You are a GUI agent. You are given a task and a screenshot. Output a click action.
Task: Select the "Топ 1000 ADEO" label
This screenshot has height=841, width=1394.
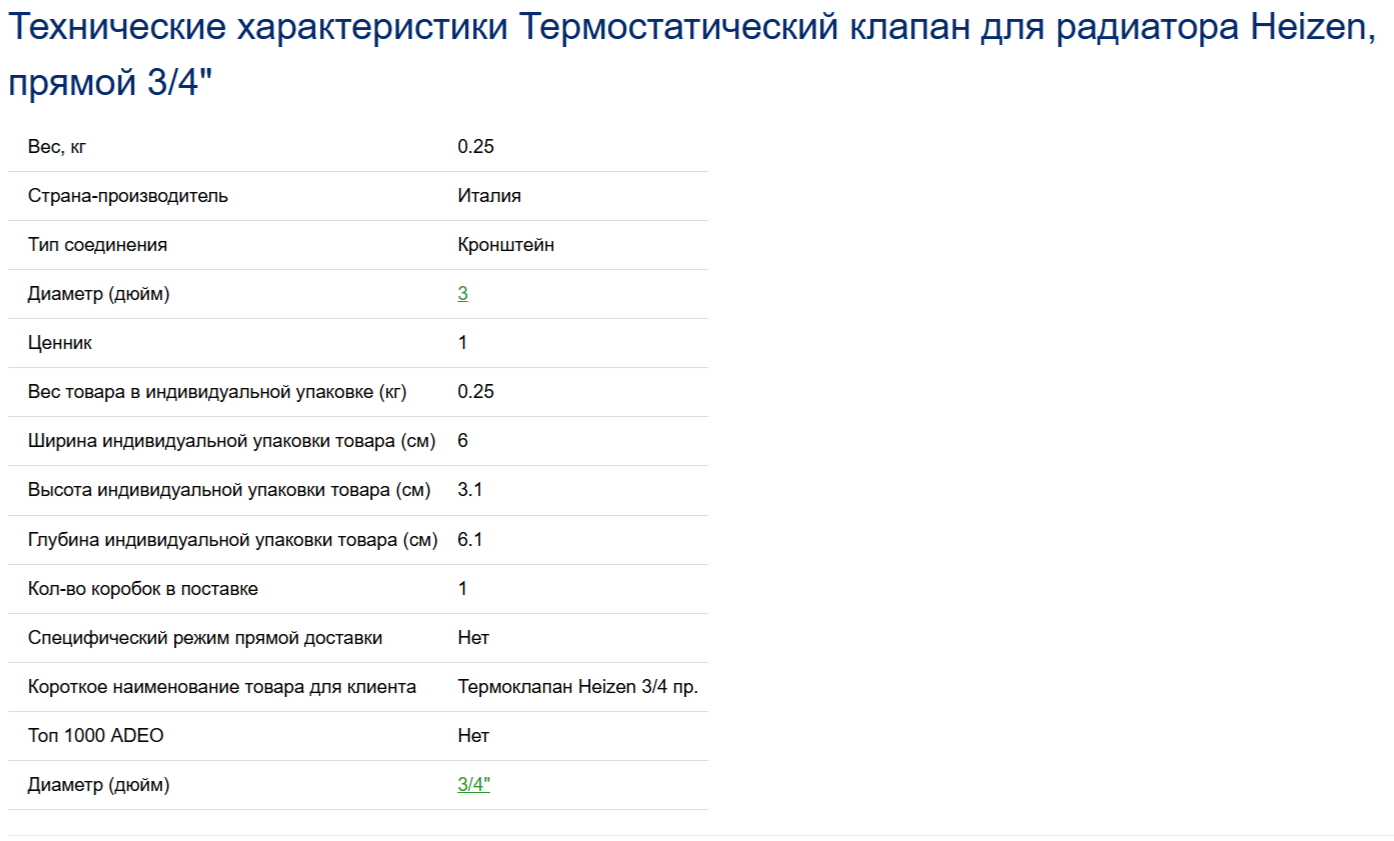click(x=96, y=736)
